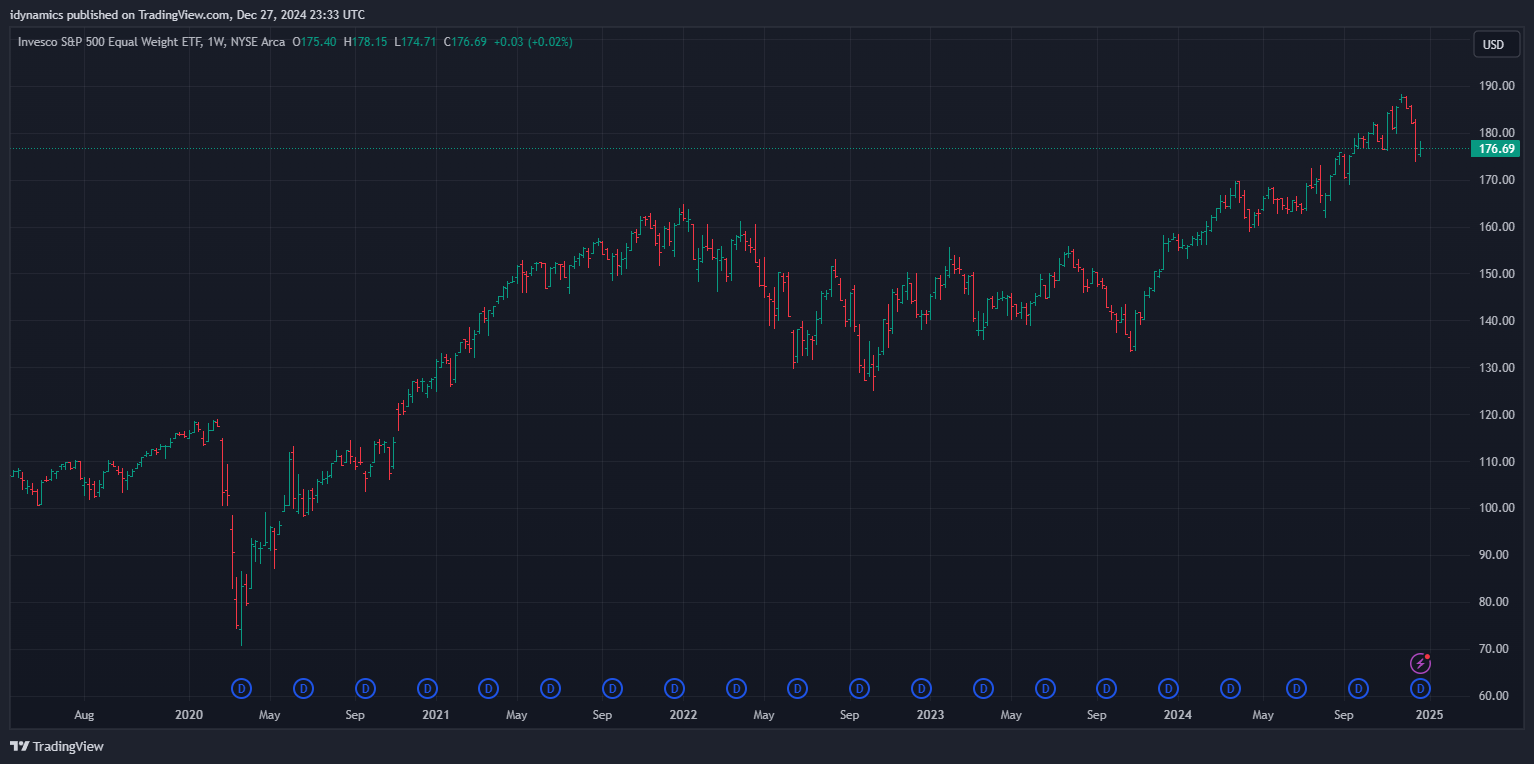
Task: Open dividend marker directly above 2021 label
Action: click(x=427, y=688)
